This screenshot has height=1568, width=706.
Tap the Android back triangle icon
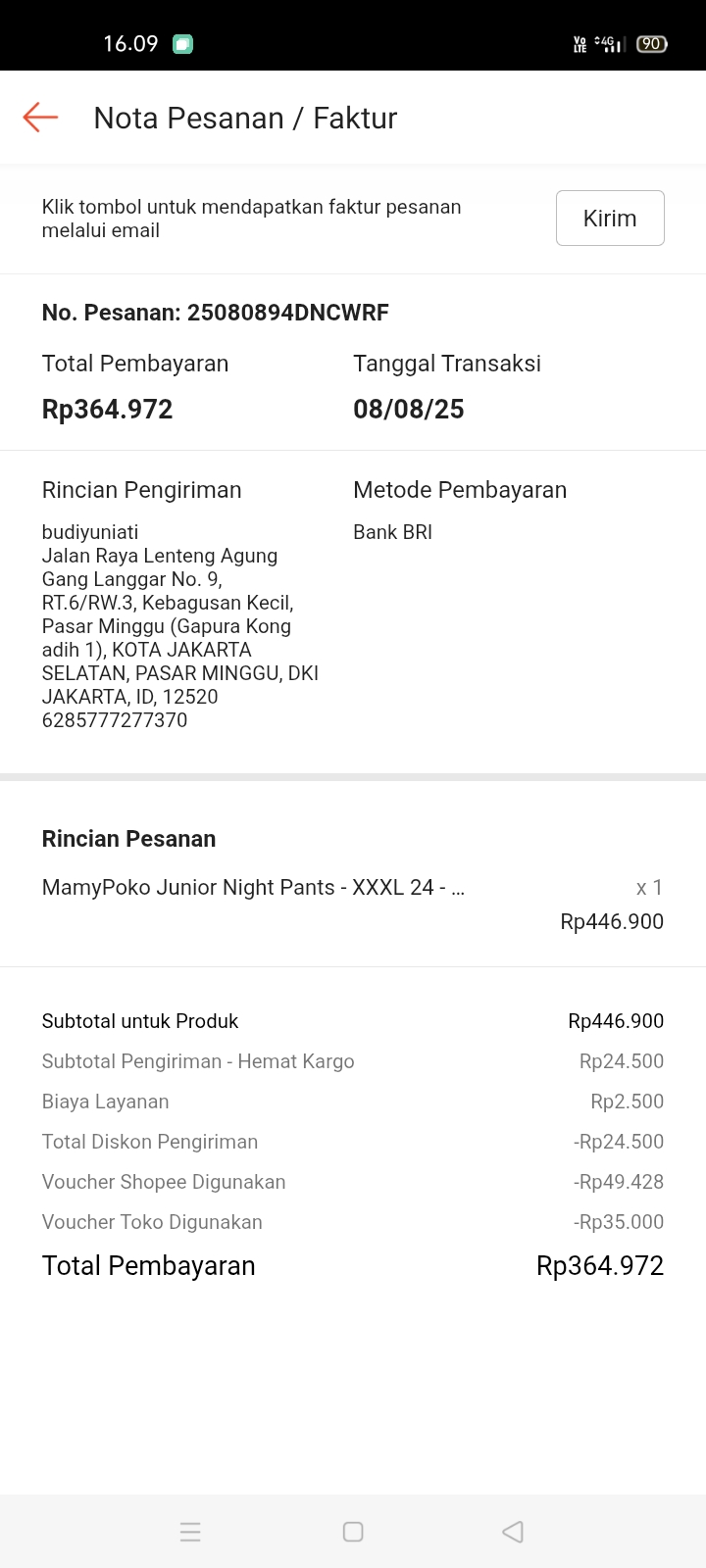513,1532
